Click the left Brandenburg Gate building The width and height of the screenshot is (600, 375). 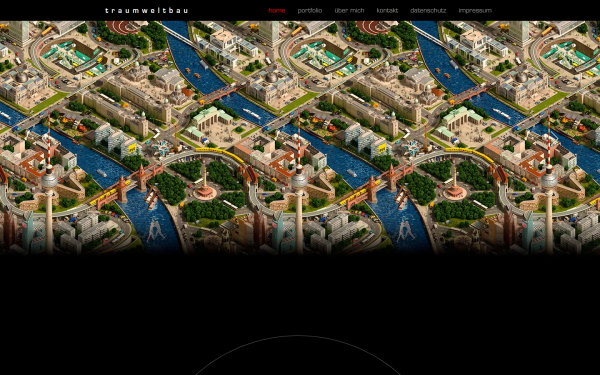[212, 117]
